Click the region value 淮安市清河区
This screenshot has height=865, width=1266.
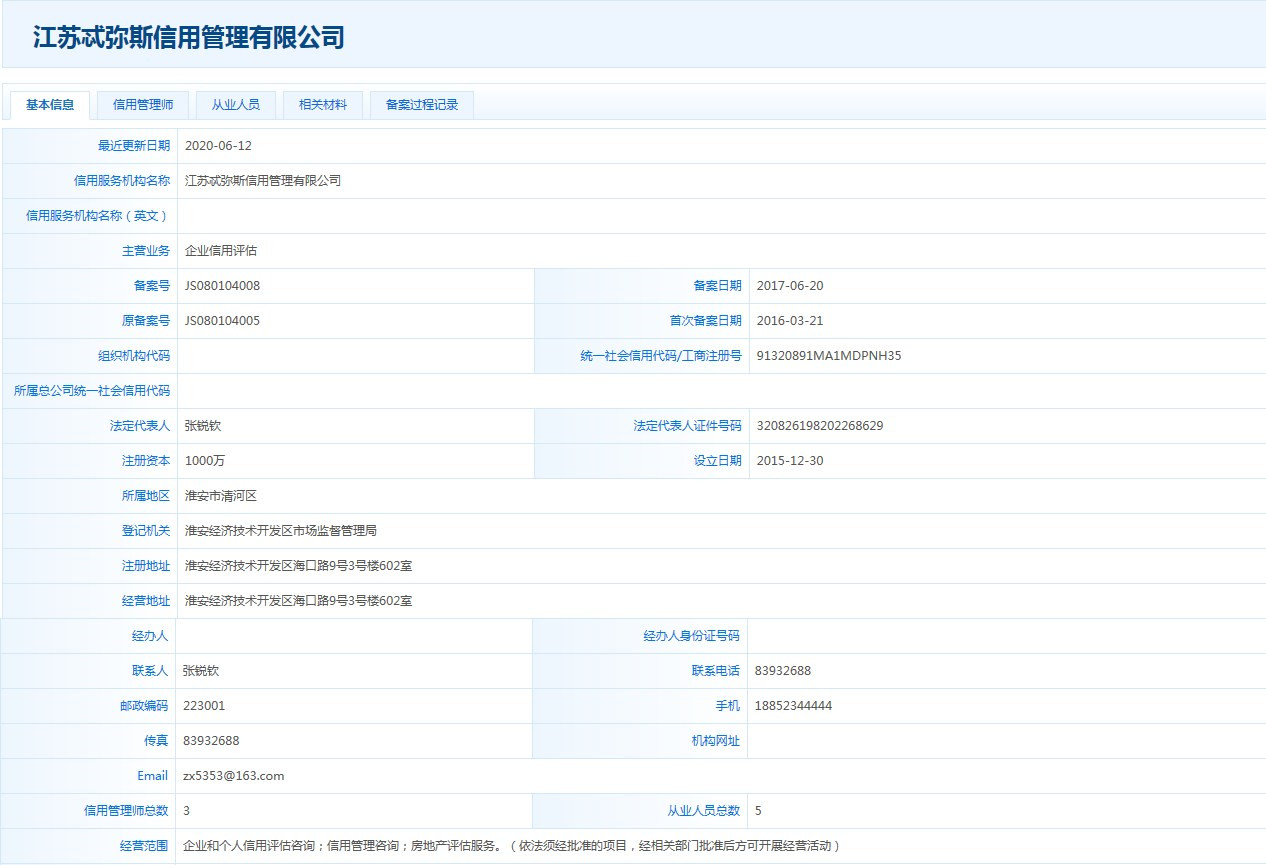tap(221, 496)
